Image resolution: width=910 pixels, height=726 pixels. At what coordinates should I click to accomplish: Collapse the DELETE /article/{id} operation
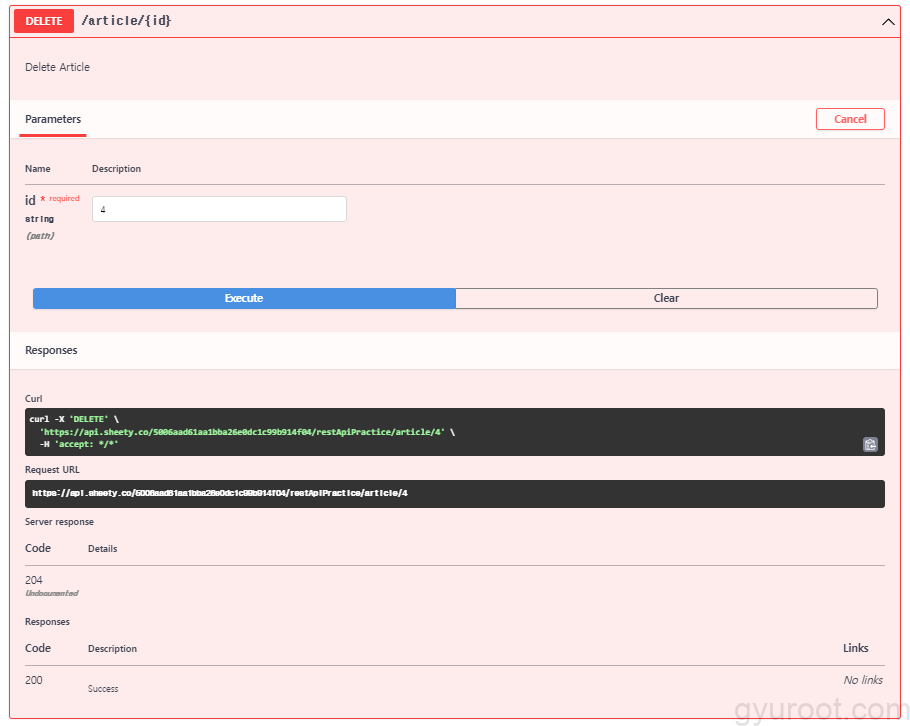[x=888, y=21]
